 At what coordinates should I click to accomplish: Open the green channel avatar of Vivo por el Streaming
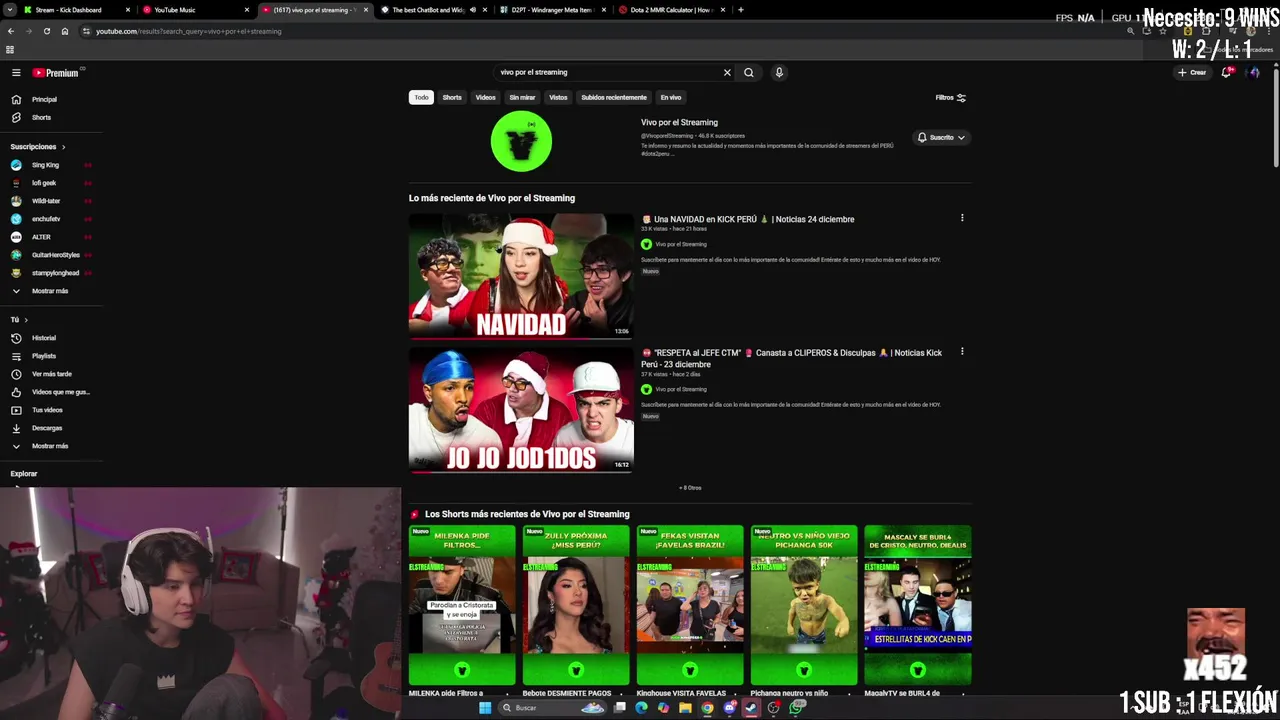click(x=521, y=141)
